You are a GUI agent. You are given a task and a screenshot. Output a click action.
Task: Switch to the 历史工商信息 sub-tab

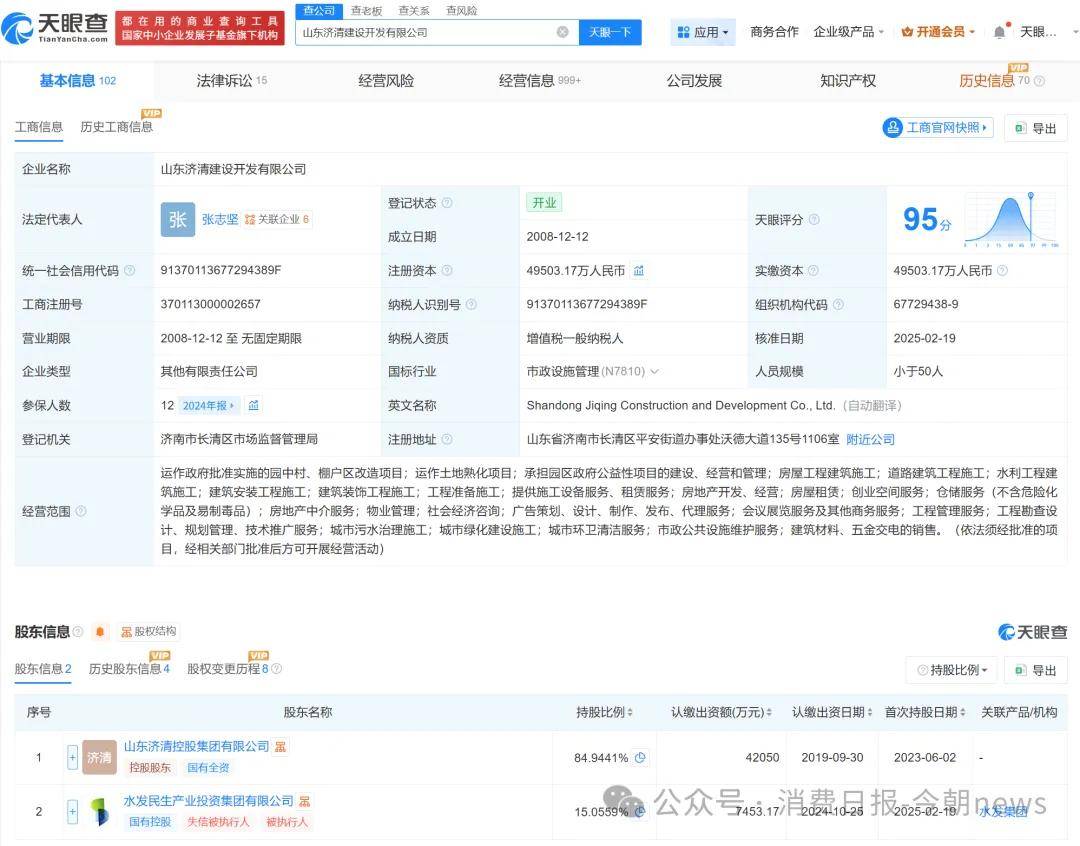116,127
